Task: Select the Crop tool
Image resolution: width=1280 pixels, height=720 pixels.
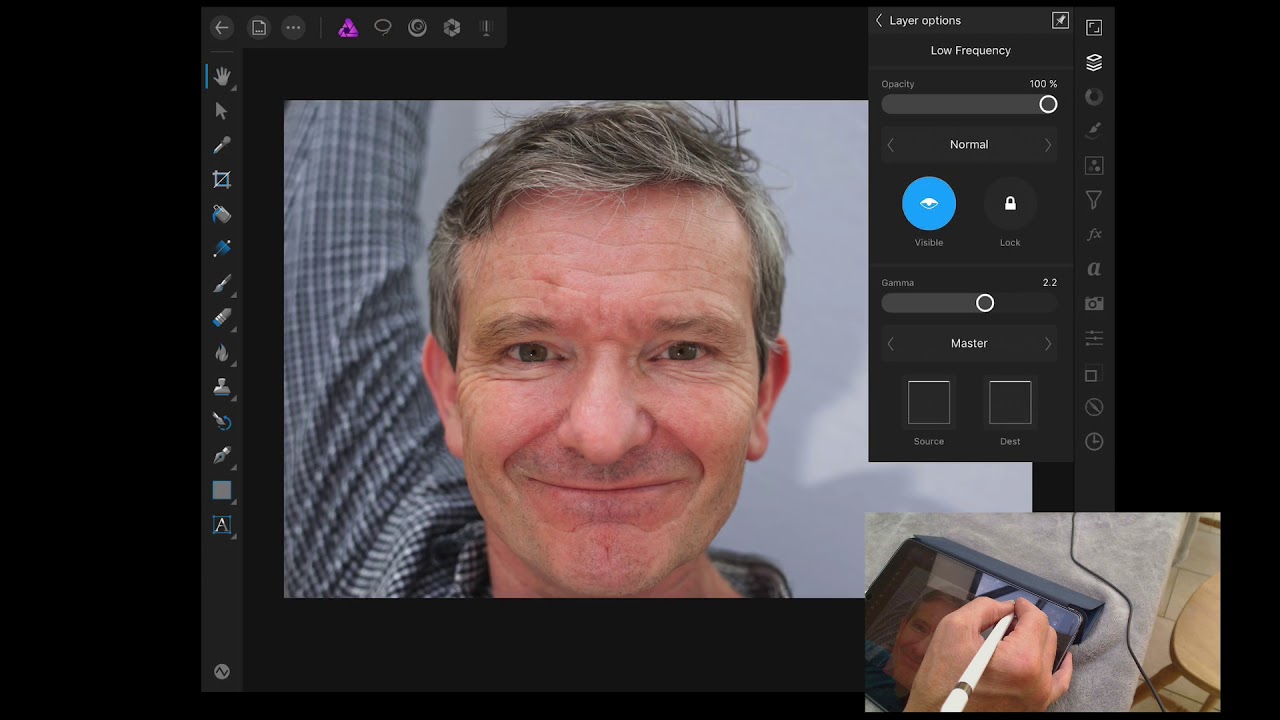Action: [x=222, y=180]
